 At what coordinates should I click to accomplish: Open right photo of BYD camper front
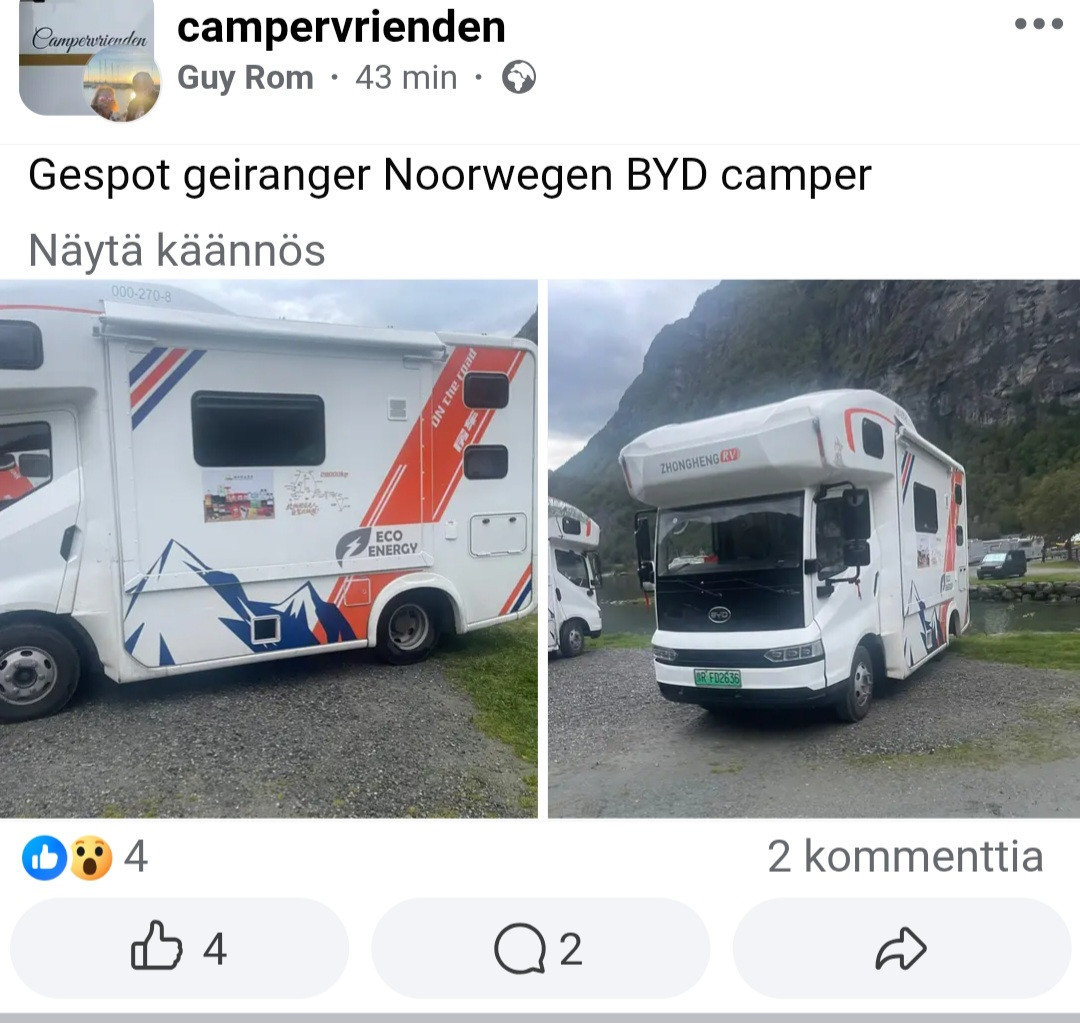[x=814, y=549]
